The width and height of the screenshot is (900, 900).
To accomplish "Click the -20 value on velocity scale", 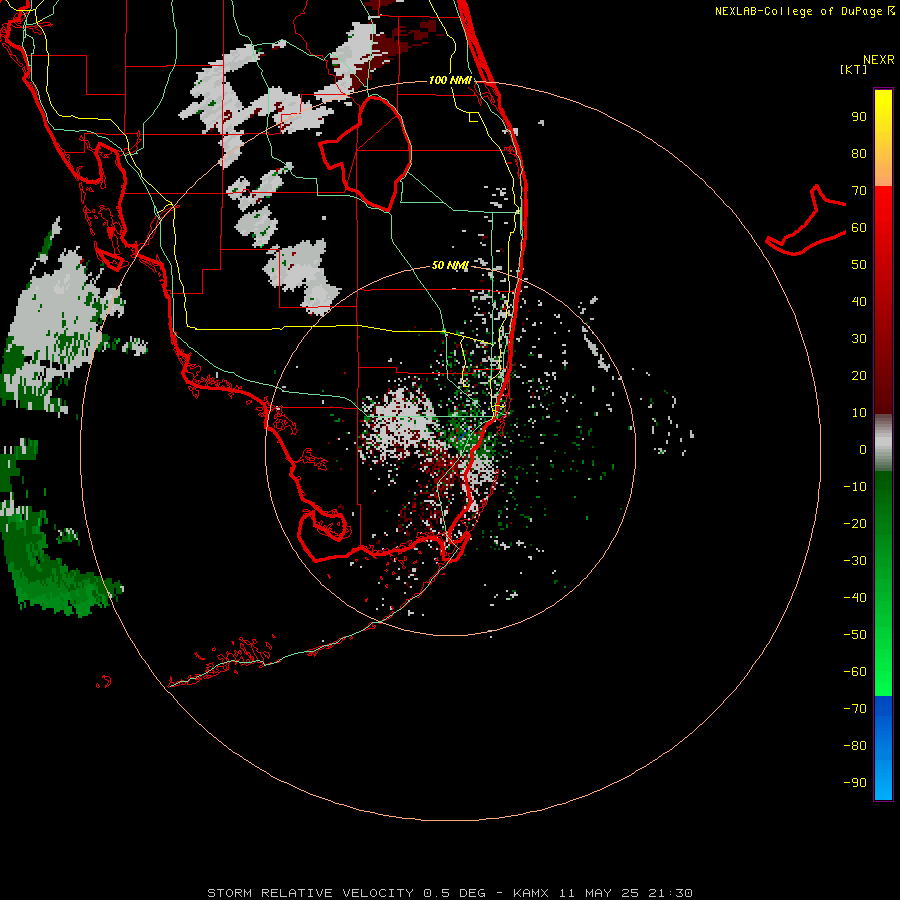I will click(855, 524).
